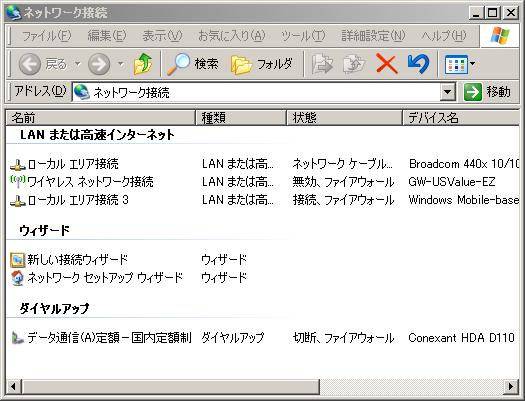Click the ワイヤレス ネットワーク接続 wireless icon
Image resolution: width=525 pixels, height=401 pixels.
pyautogui.click(x=18, y=182)
